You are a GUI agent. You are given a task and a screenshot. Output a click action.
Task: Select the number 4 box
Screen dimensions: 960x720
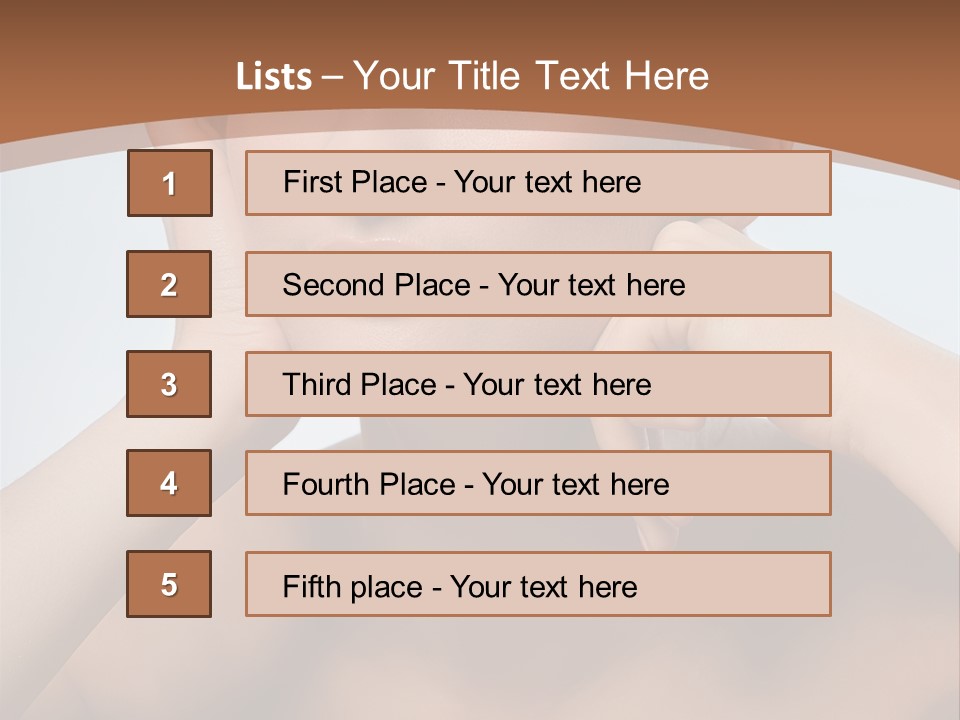169,483
